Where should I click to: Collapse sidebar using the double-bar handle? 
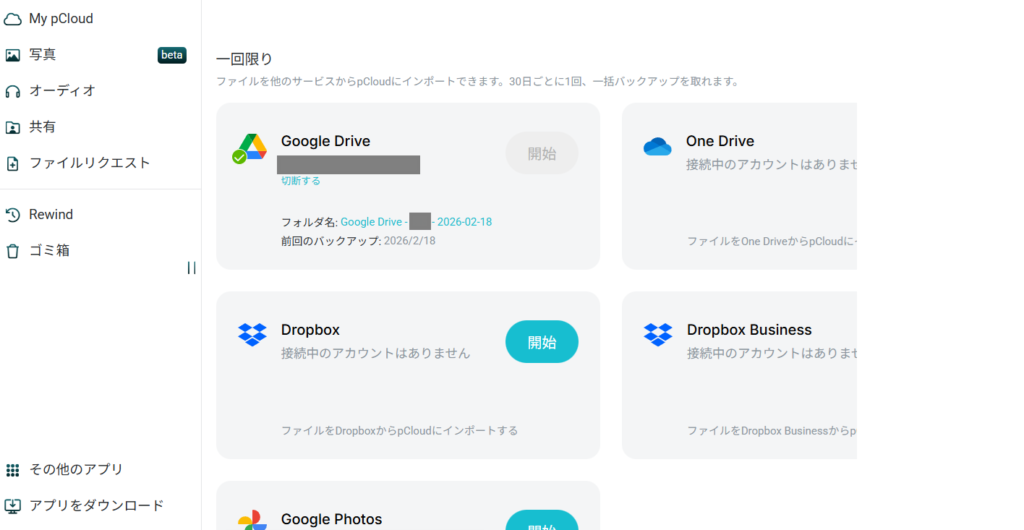[191, 268]
